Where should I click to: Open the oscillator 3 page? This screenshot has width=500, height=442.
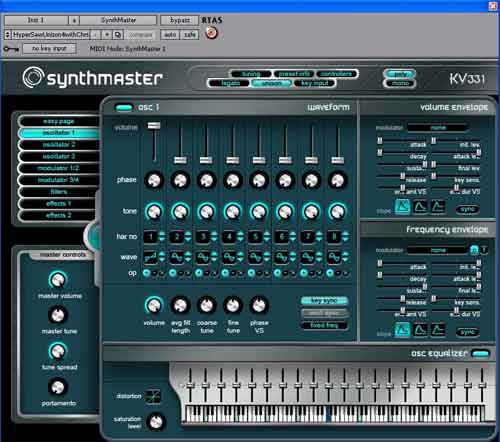click(59, 156)
